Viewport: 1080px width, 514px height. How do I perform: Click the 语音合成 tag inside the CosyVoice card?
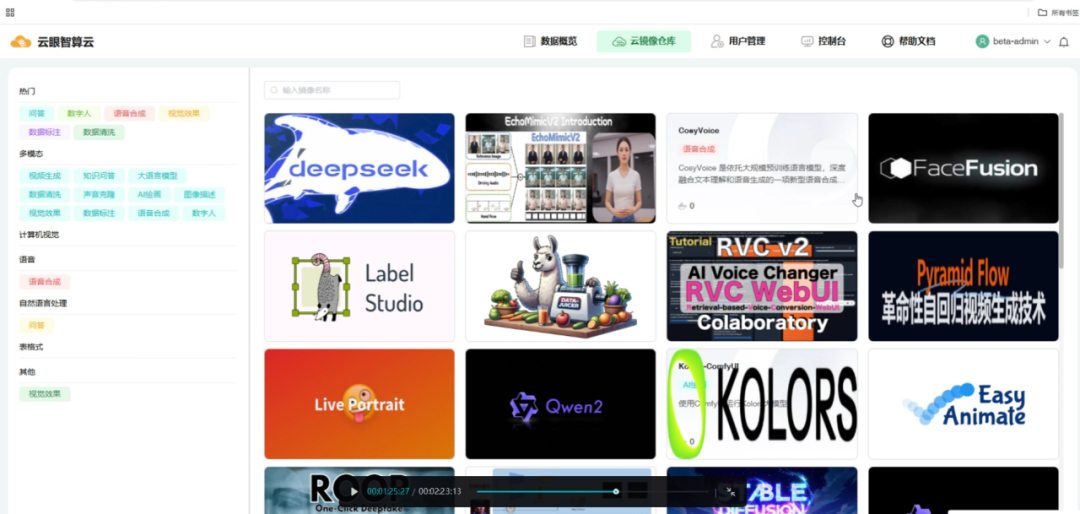tap(698, 149)
